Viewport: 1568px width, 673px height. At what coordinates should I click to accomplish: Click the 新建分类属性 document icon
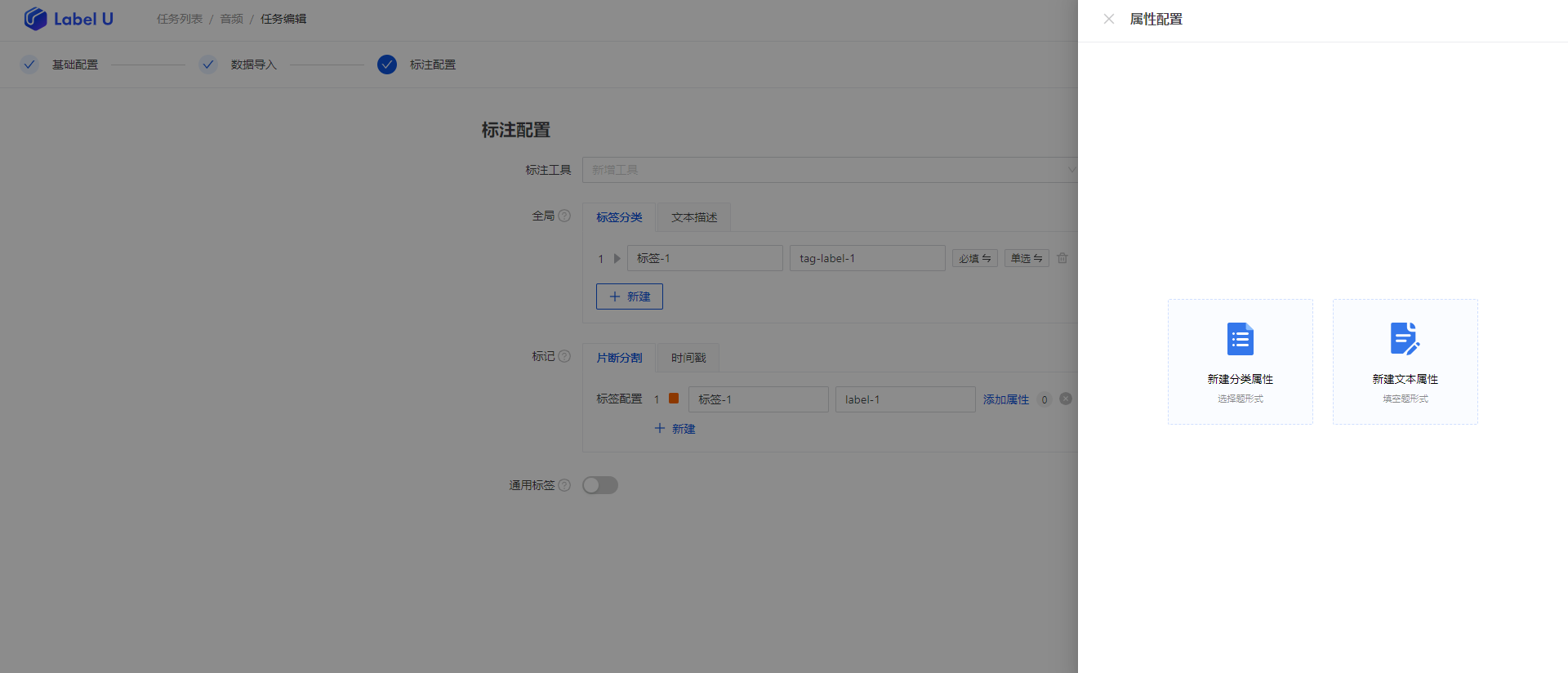(1240, 339)
